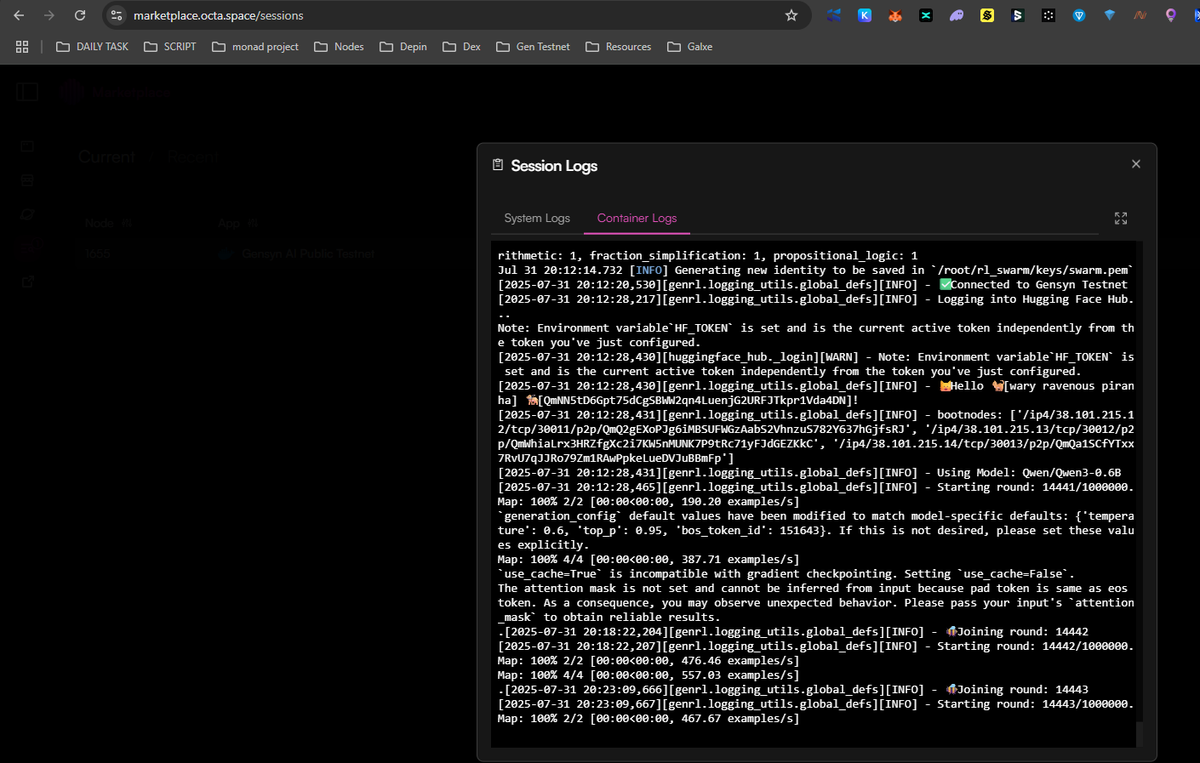
Task: Select the Container Logs tab
Action: (x=636, y=218)
